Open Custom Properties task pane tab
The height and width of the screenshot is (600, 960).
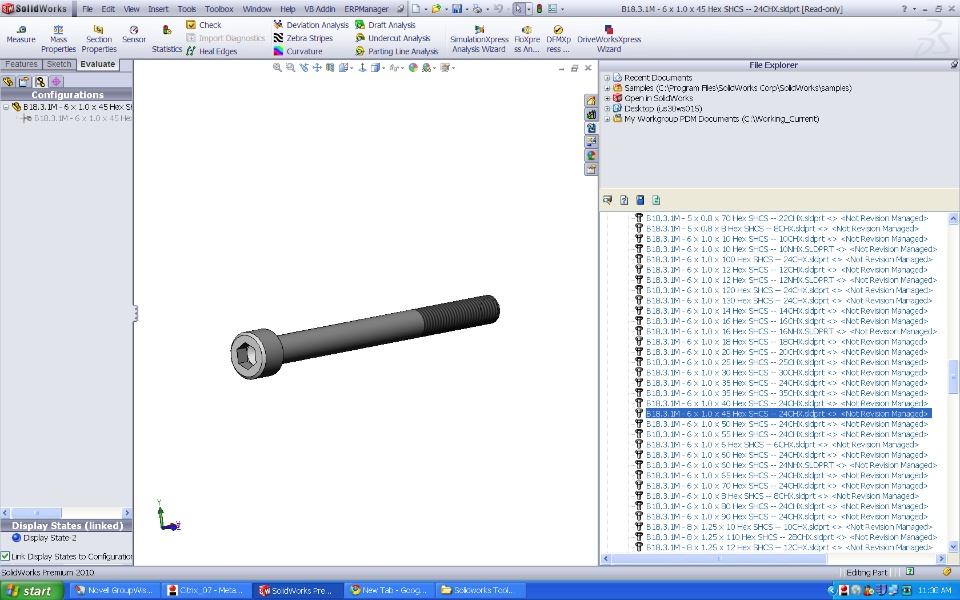[x=591, y=168]
